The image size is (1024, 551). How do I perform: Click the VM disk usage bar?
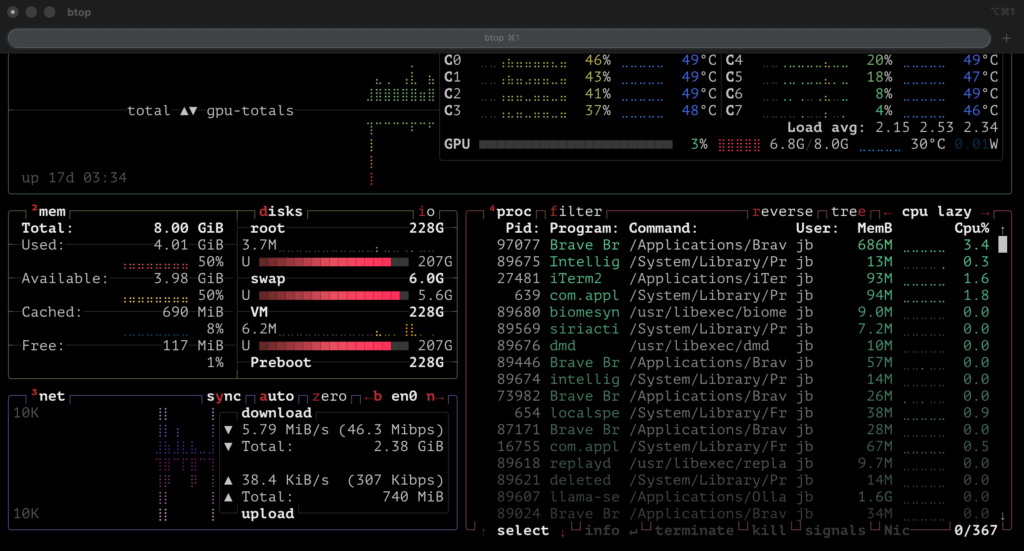pyautogui.click(x=334, y=346)
